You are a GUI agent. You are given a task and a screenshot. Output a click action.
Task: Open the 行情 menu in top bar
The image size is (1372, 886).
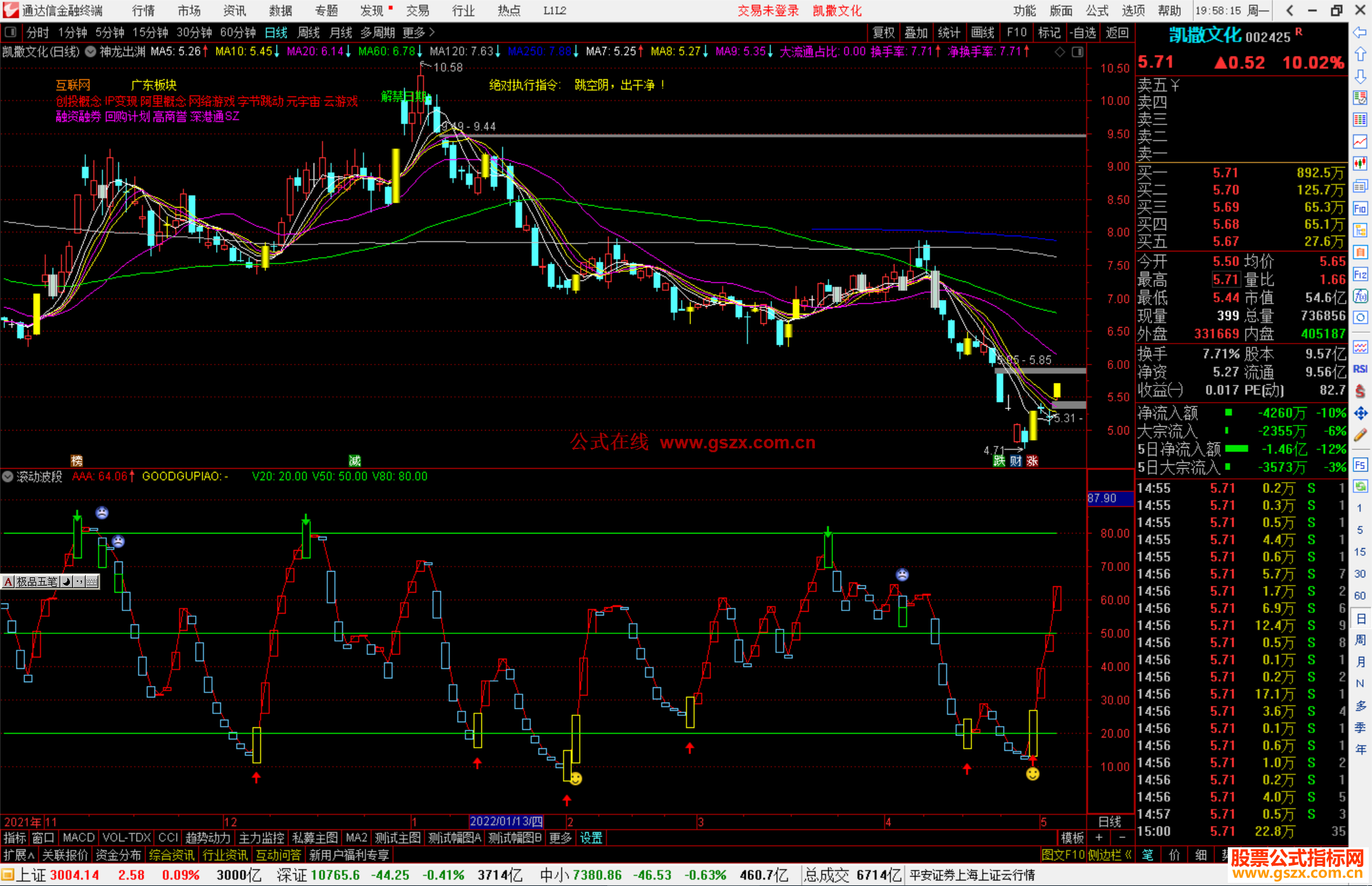pos(144,11)
